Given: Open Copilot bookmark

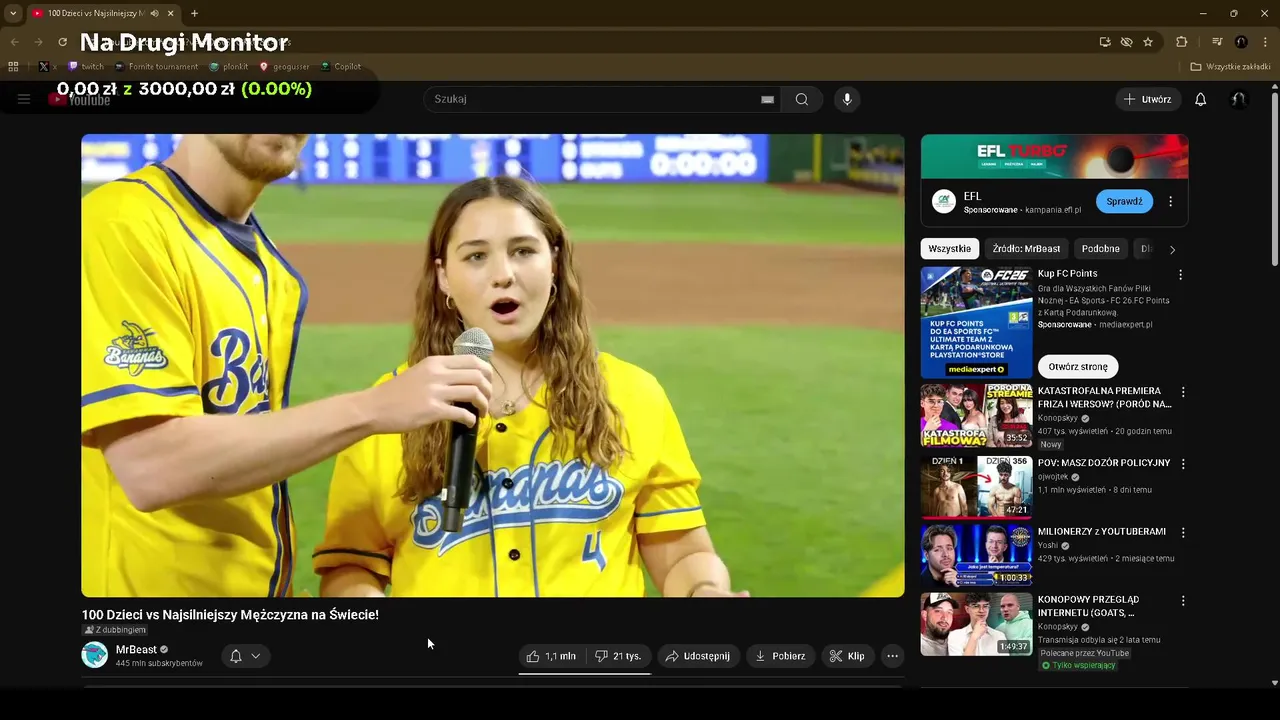Looking at the screenshot, I should coord(341,67).
